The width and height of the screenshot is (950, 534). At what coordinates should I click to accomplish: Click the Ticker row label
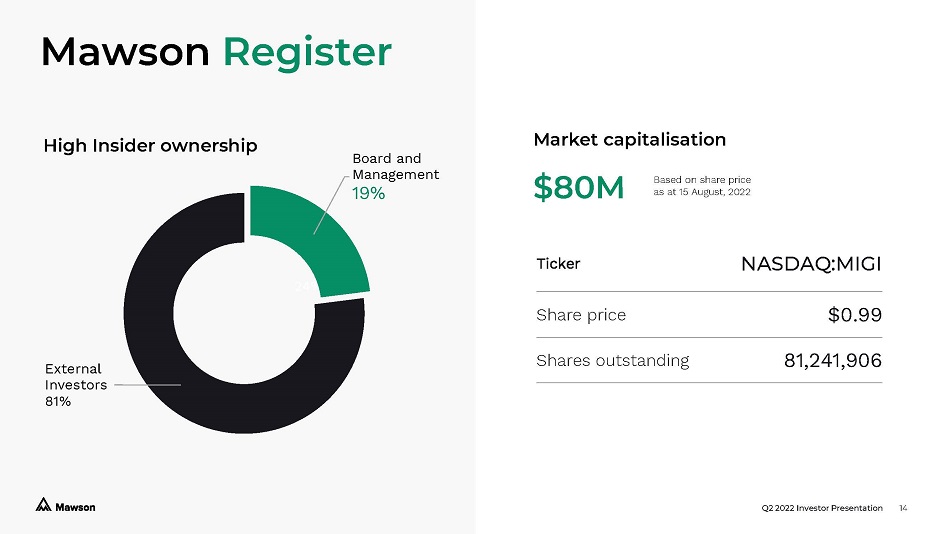[x=558, y=264]
